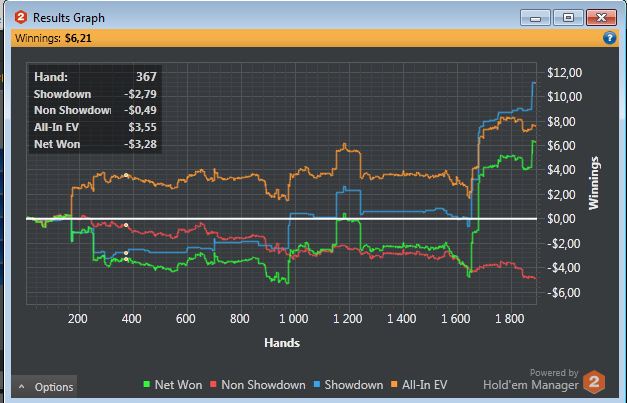
Task: Click the All-In EV marker at hand 367
Action: click(126, 175)
